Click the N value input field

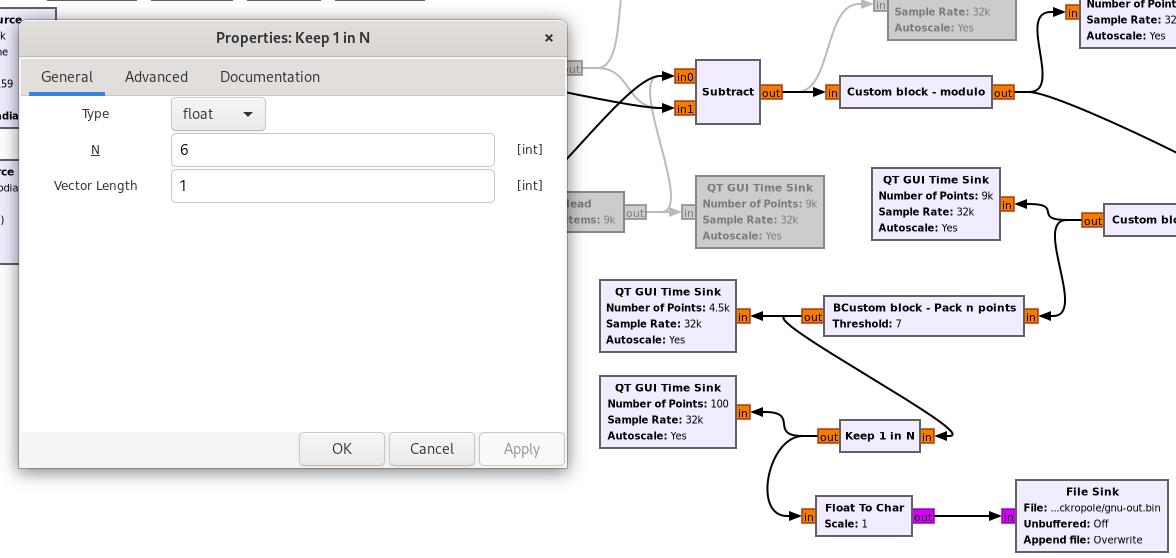click(333, 150)
